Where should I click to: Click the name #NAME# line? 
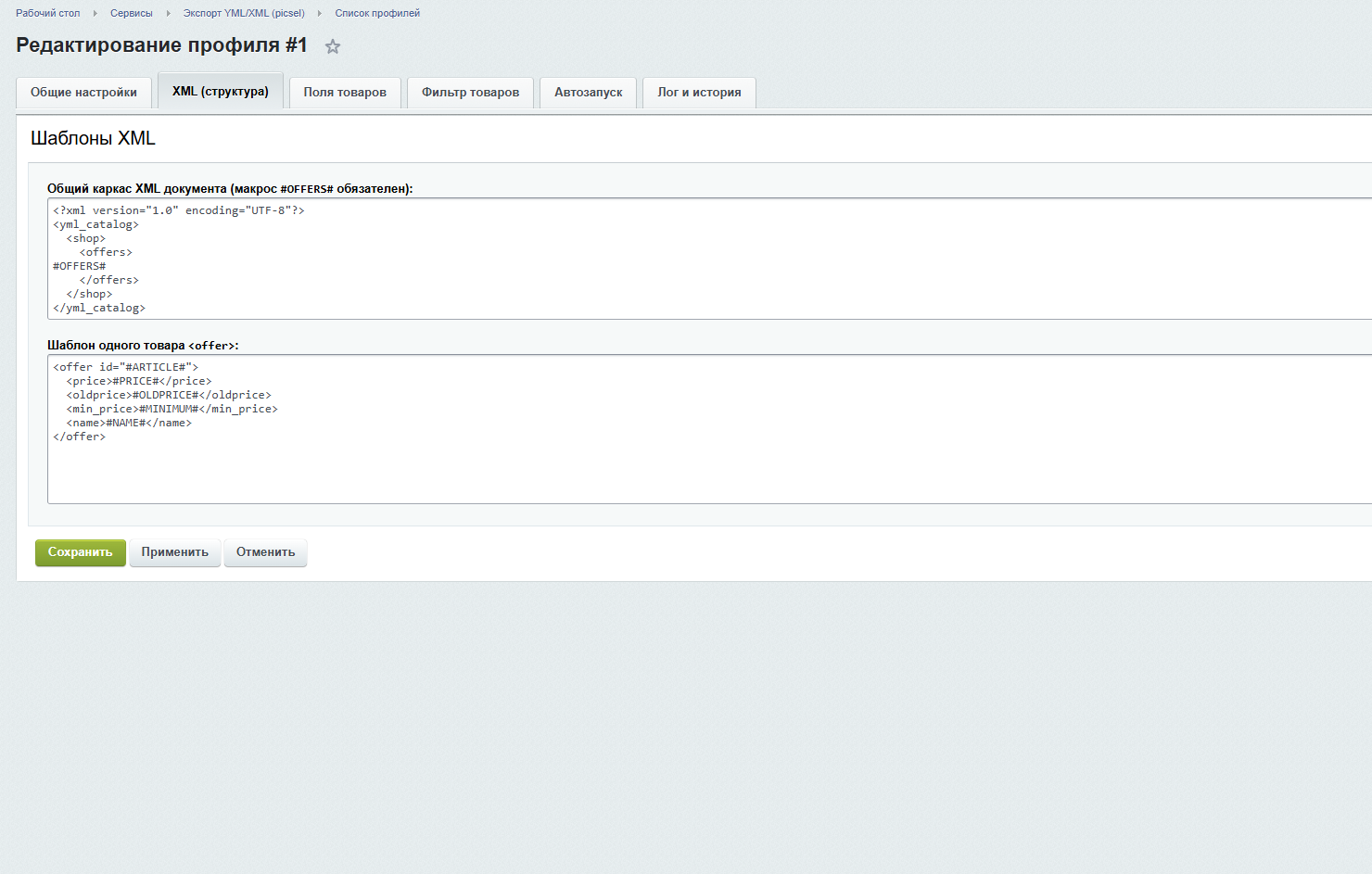pos(129,423)
